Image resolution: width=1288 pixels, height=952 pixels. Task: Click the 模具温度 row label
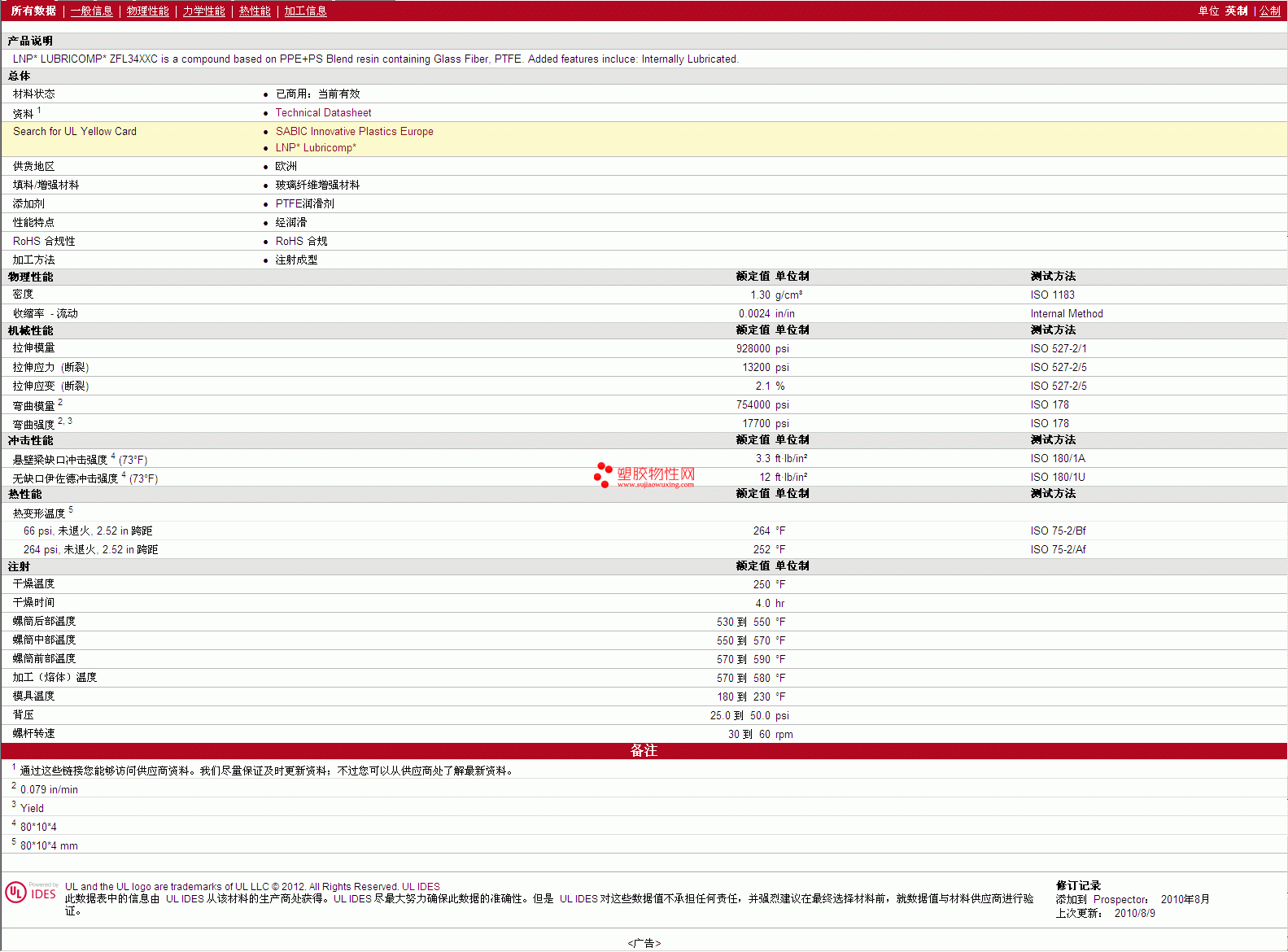tap(33, 697)
